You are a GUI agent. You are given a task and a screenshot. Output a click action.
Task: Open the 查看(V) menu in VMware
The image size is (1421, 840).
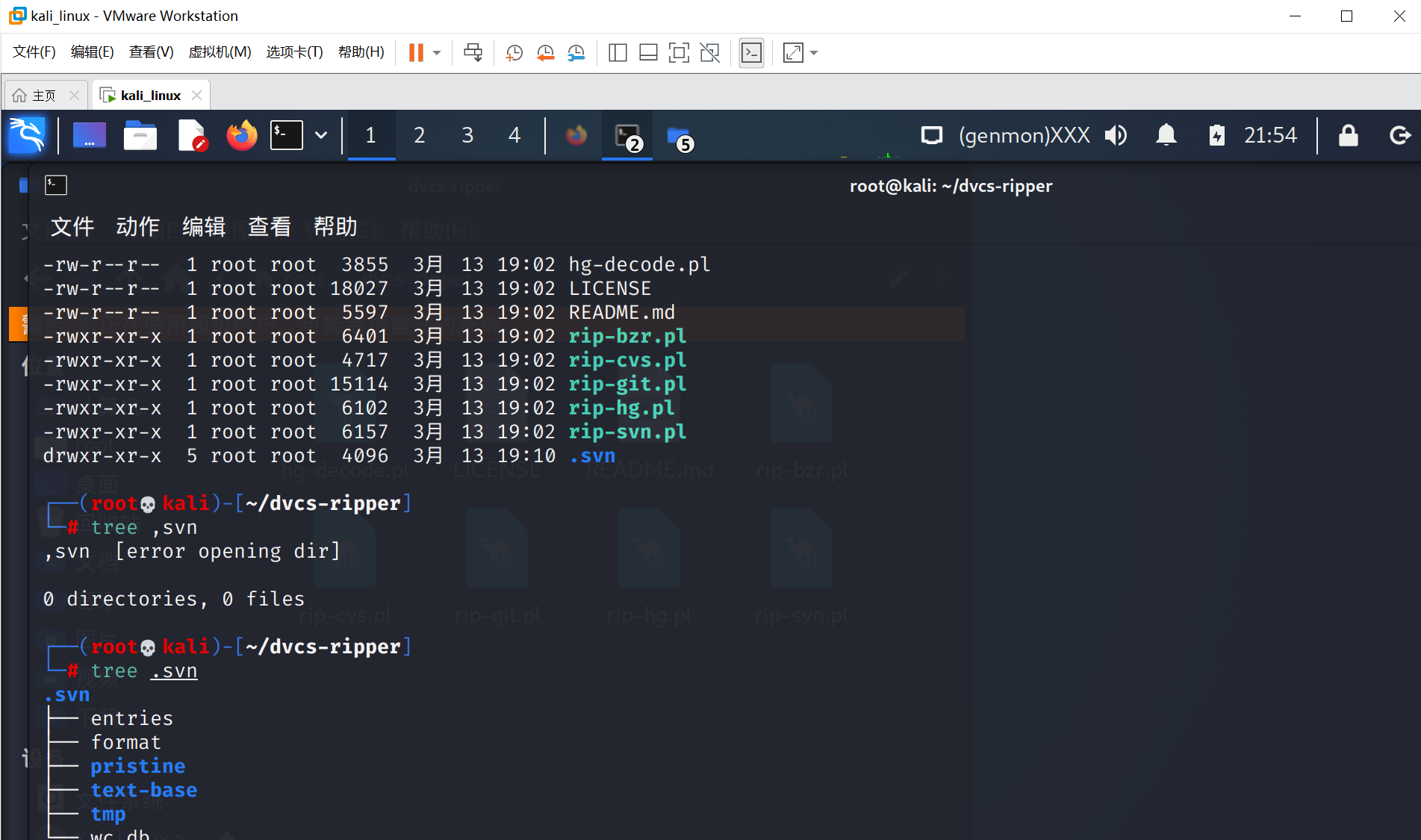pos(151,52)
